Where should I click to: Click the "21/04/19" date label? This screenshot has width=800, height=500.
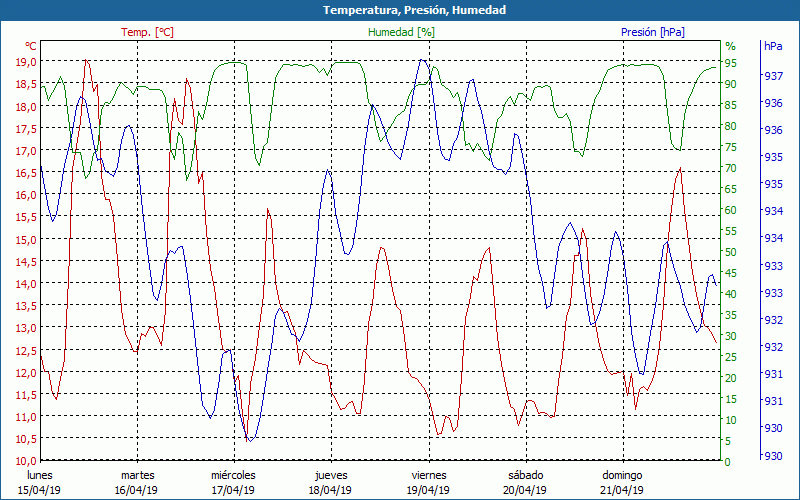622,490
